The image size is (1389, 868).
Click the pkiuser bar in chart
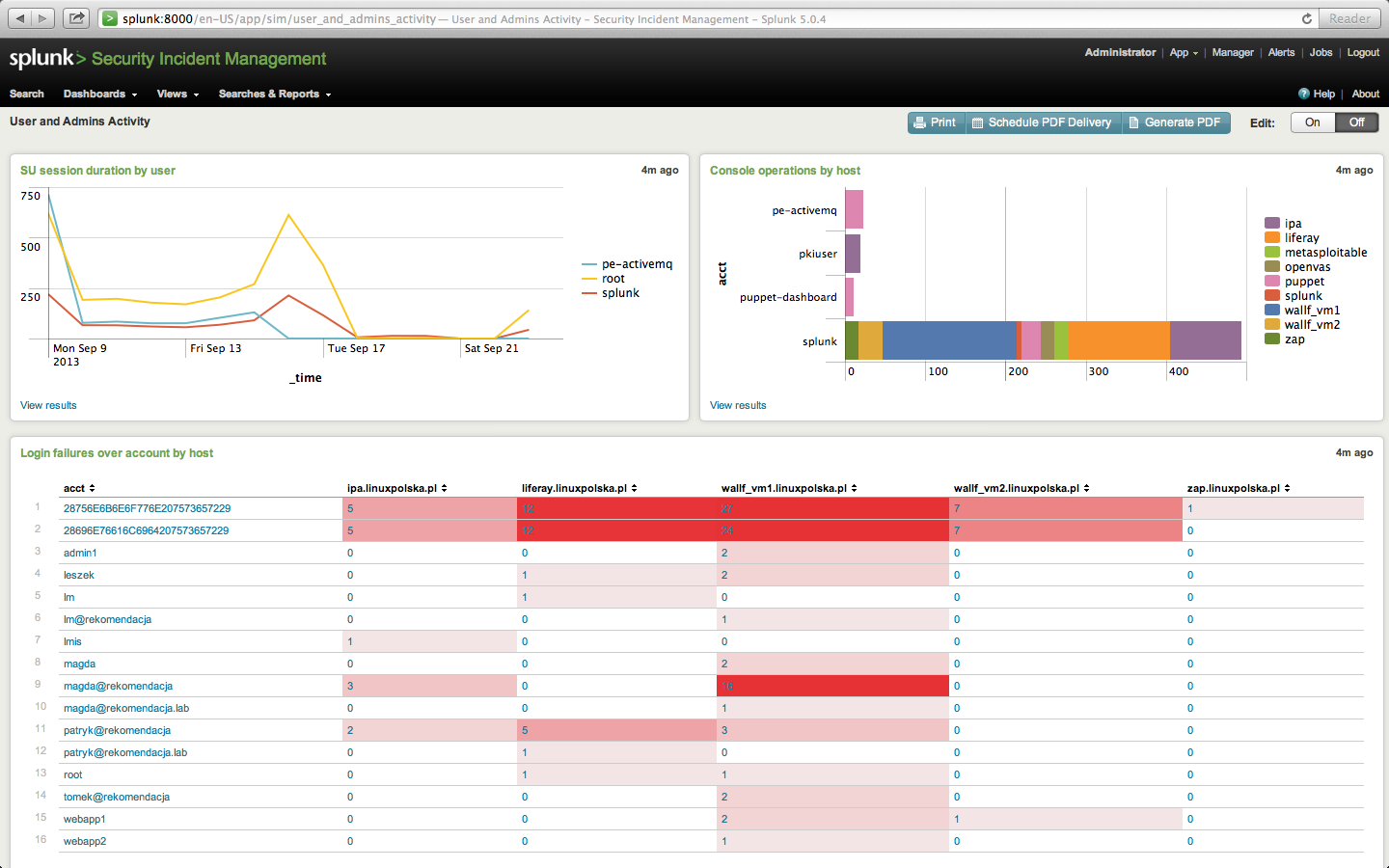(853, 254)
